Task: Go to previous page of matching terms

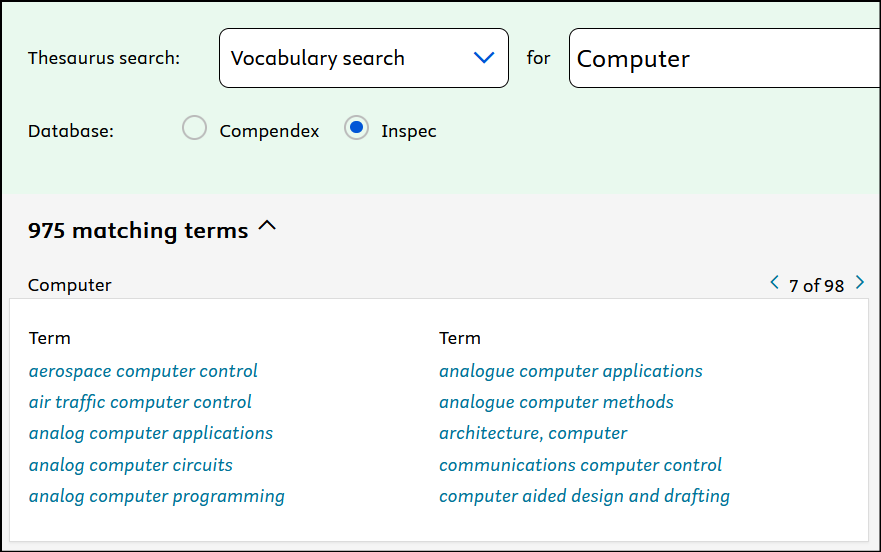Action: tap(774, 284)
